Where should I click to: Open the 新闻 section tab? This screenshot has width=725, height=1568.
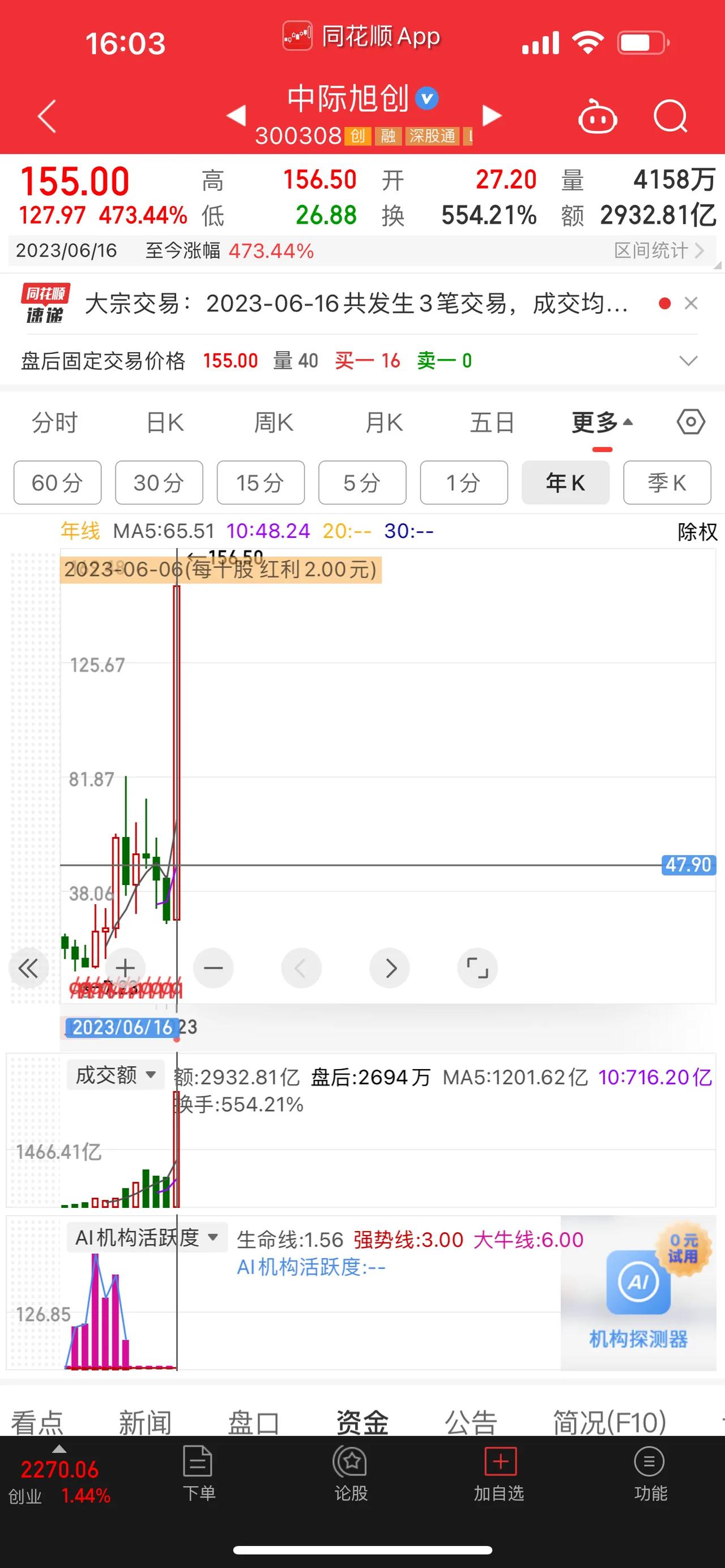click(145, 1423)
